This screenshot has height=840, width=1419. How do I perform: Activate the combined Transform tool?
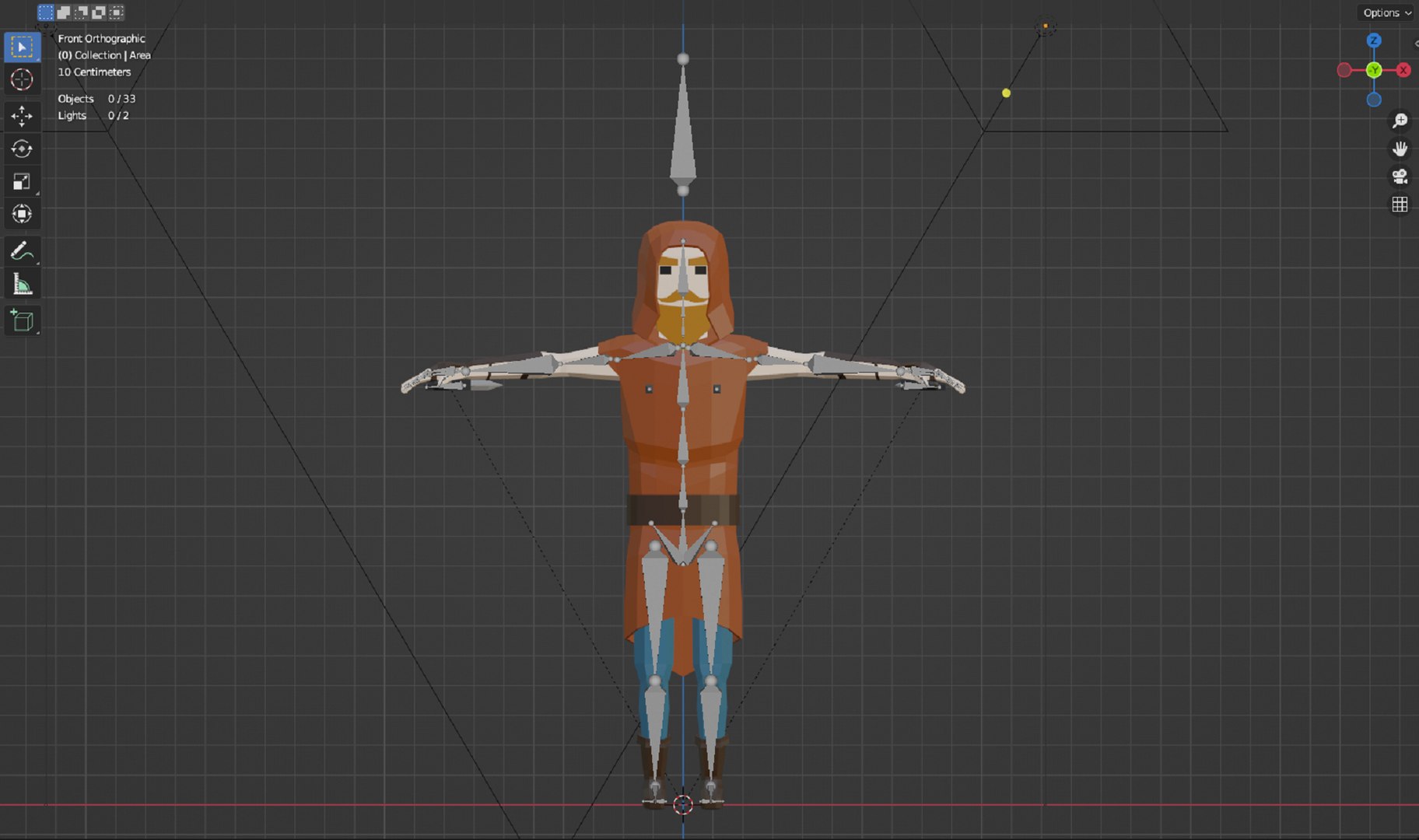tap(22, 214)
